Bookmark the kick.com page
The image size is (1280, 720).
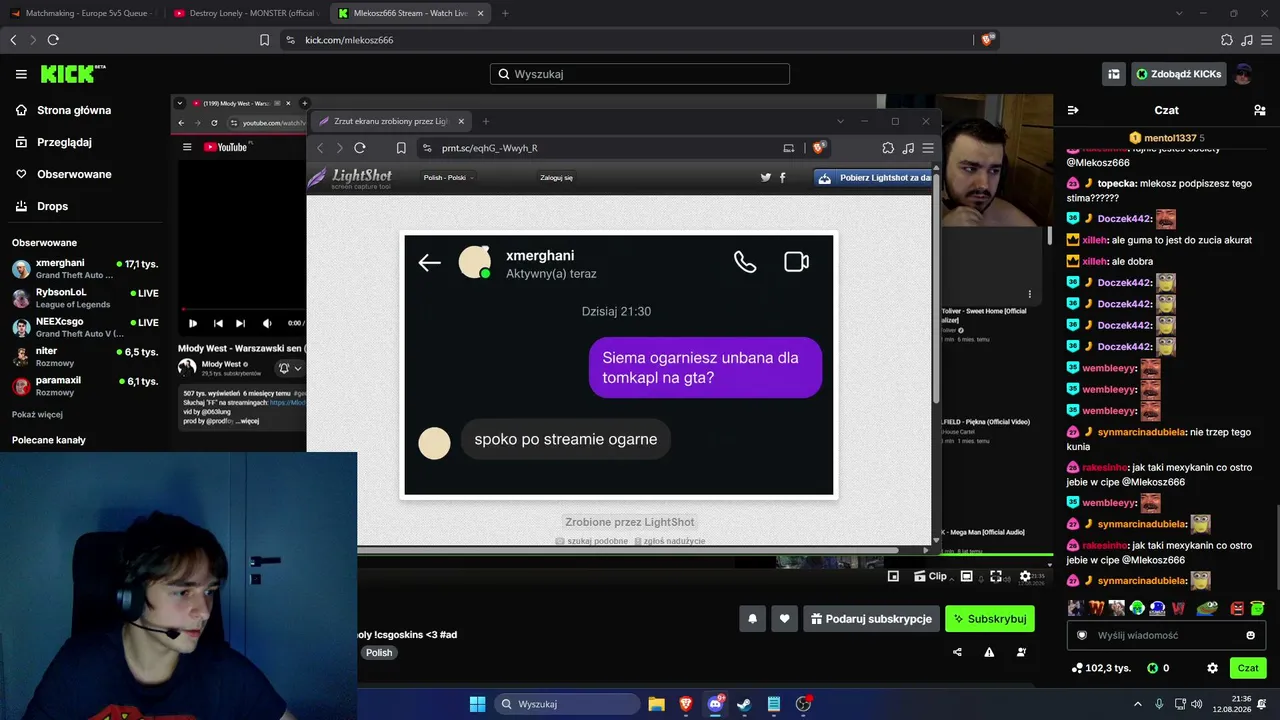click(264, 40)
